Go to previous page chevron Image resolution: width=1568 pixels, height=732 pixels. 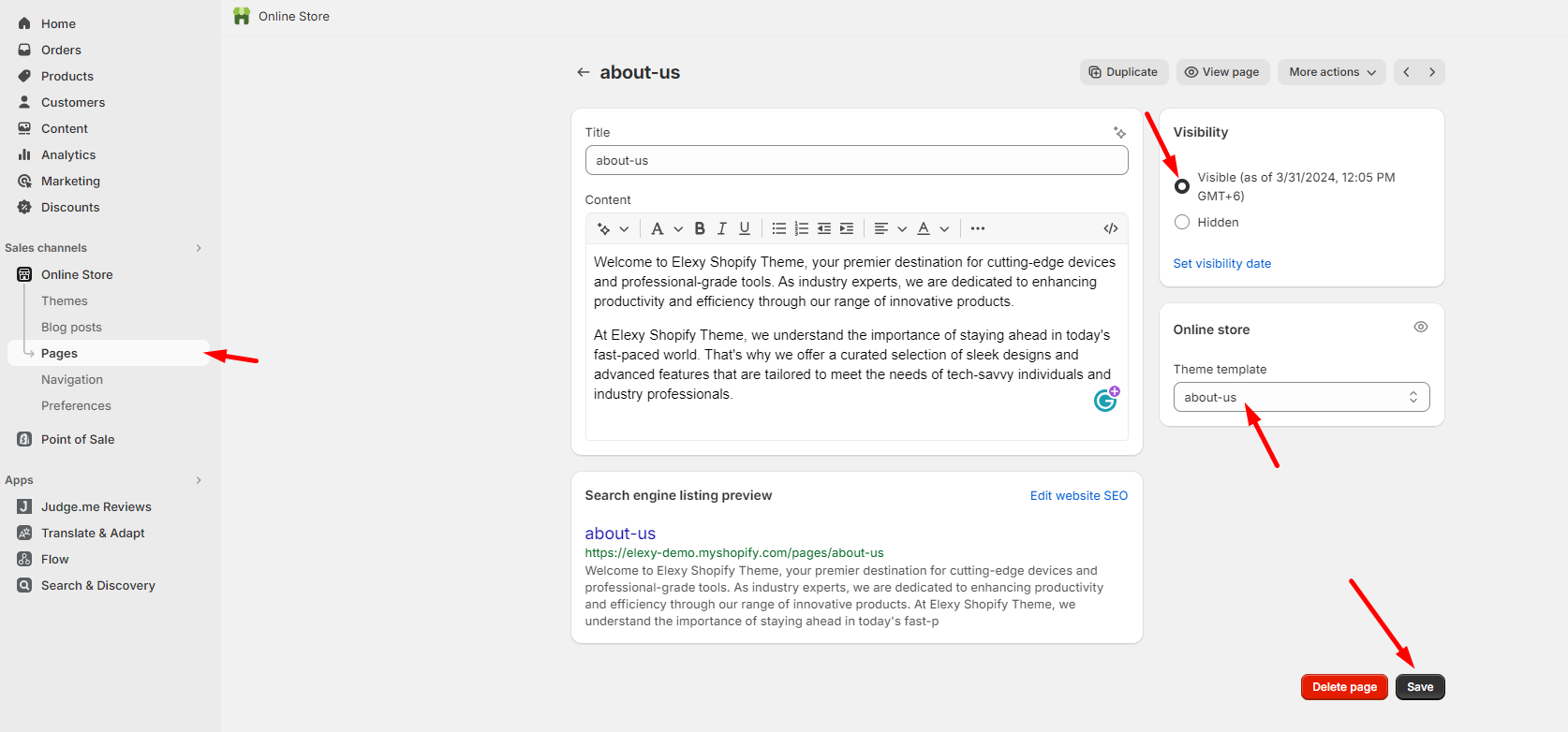click(x=1406, y=72)
